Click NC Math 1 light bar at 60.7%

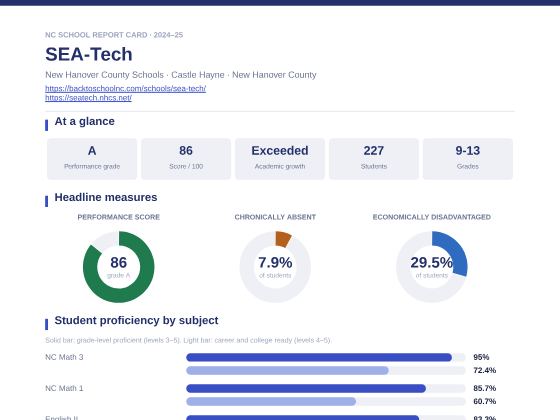(x=271, y=401)
